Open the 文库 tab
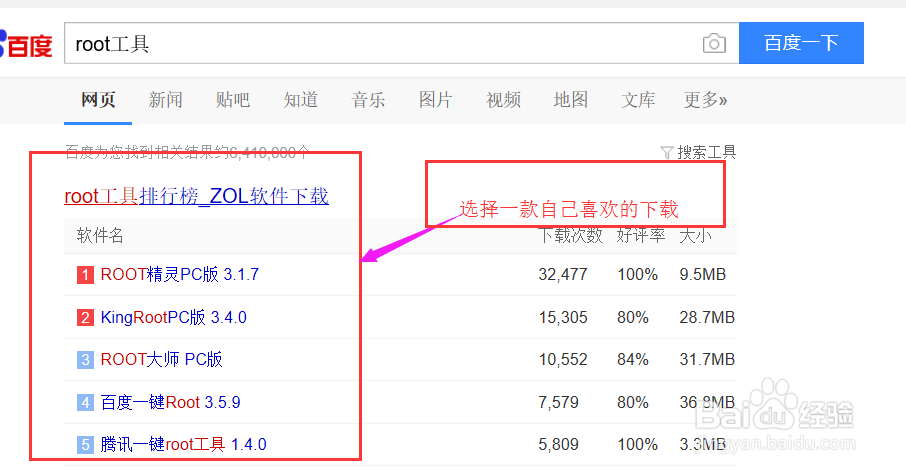 tap(638, 100)
